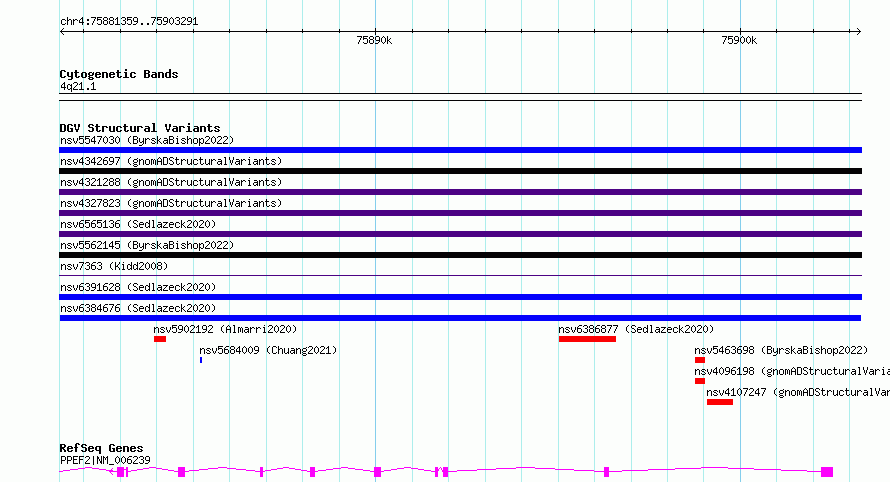Click the last large exon of PPEF2

pos(827,472)
